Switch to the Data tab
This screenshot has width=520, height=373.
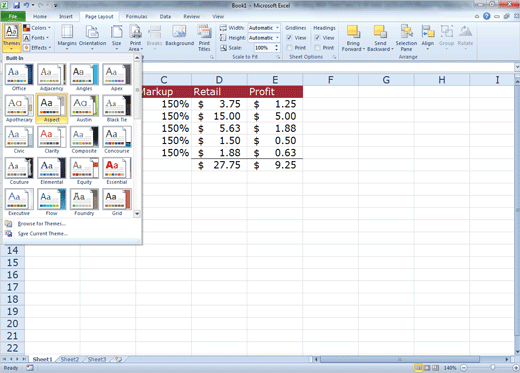165,16
